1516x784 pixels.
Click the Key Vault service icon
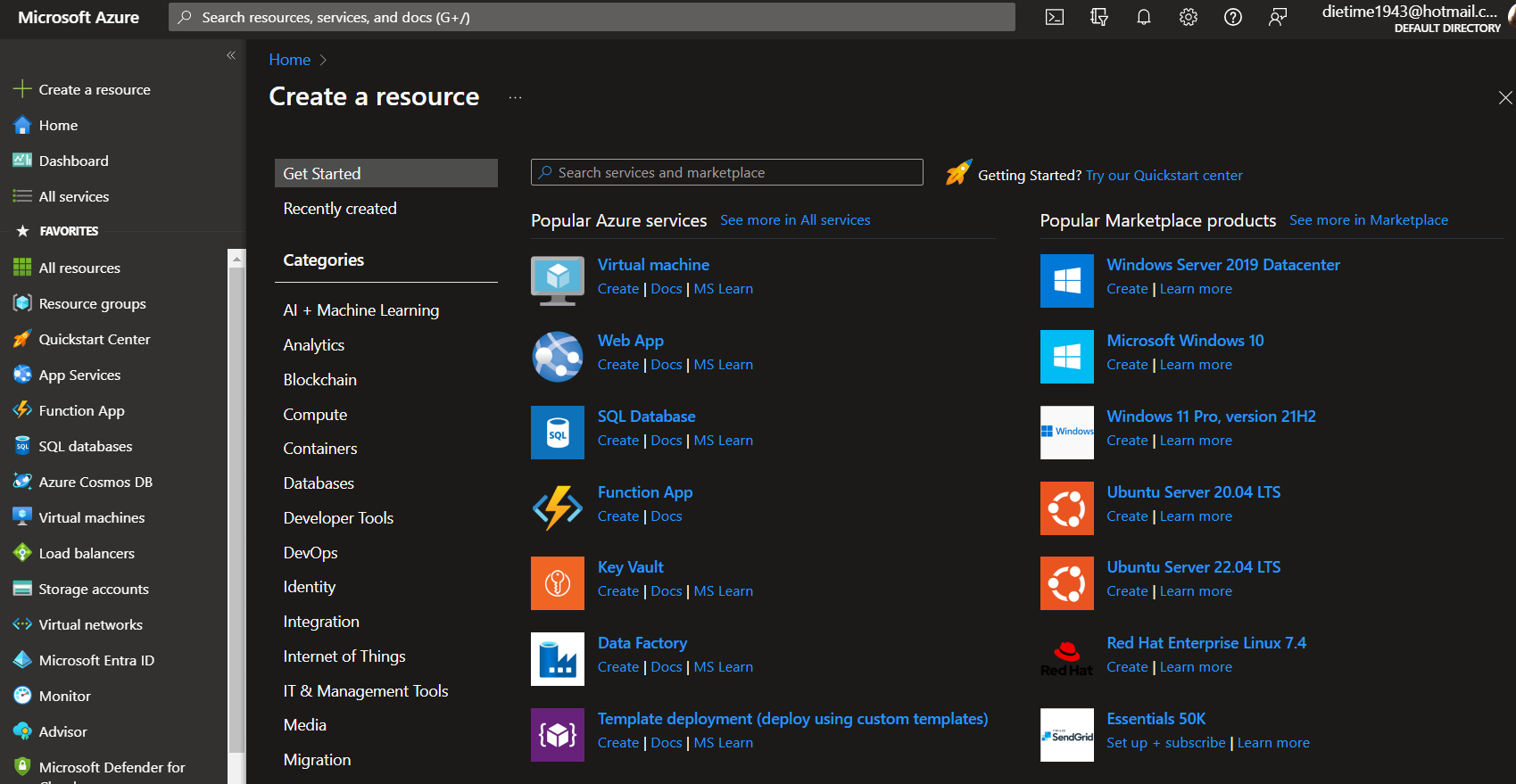coord(558,583)
